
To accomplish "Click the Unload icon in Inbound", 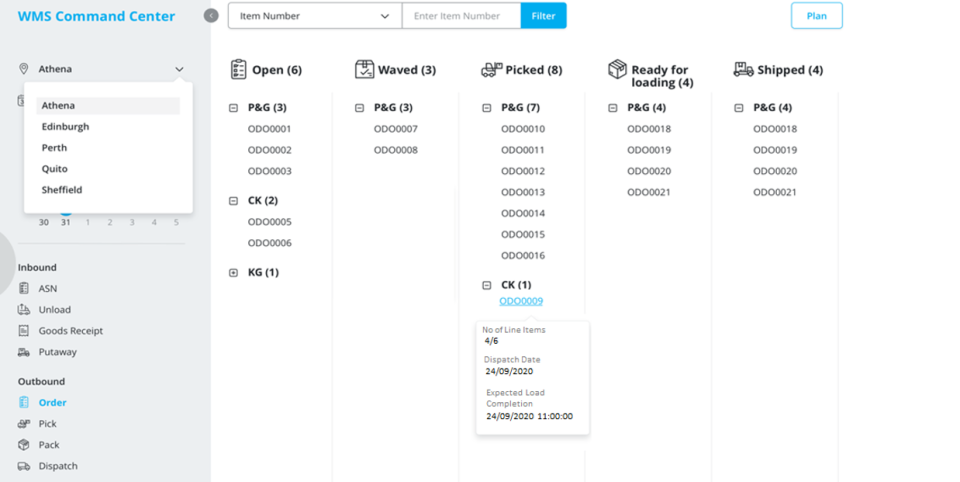I will coord(24,309).
